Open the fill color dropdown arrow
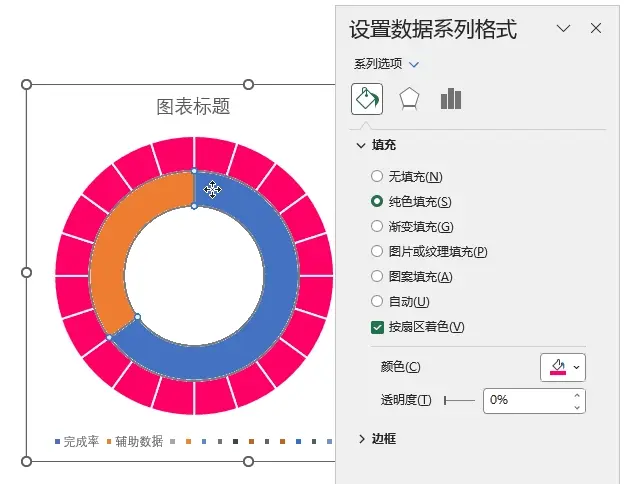Viewport: 639px width, 484px height. pyautogui.click(x=576, y=367)
